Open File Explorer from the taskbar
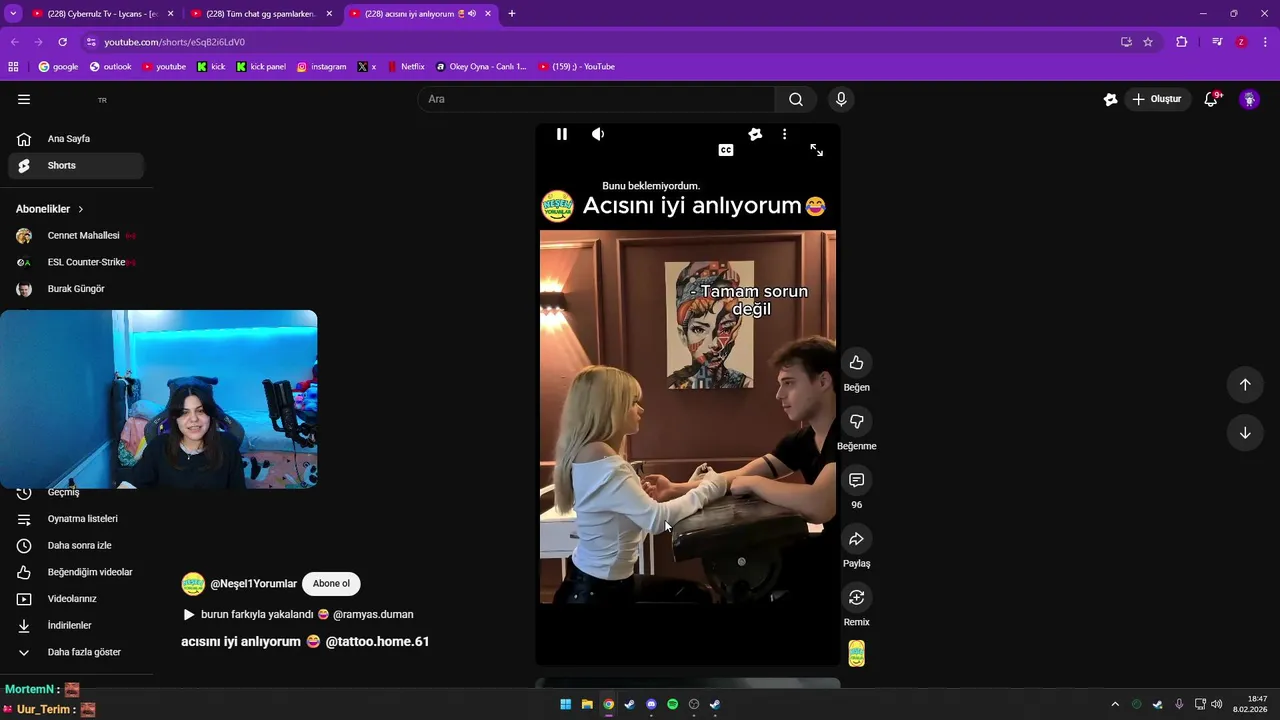The height and width of the screenshot is (720, 1280). point(587,704)
